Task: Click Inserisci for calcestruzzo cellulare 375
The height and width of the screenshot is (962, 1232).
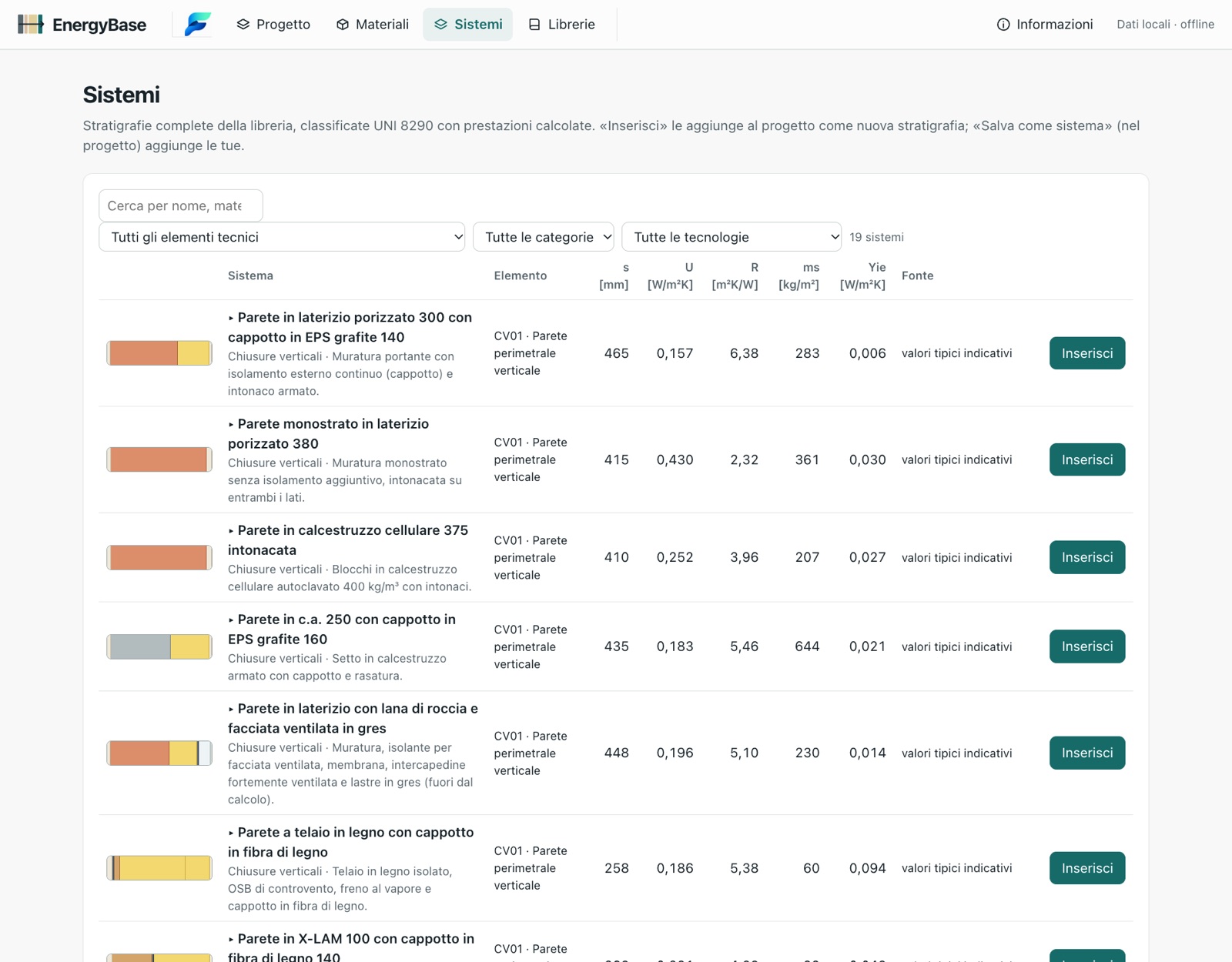Action: (x=1087, y=557)
